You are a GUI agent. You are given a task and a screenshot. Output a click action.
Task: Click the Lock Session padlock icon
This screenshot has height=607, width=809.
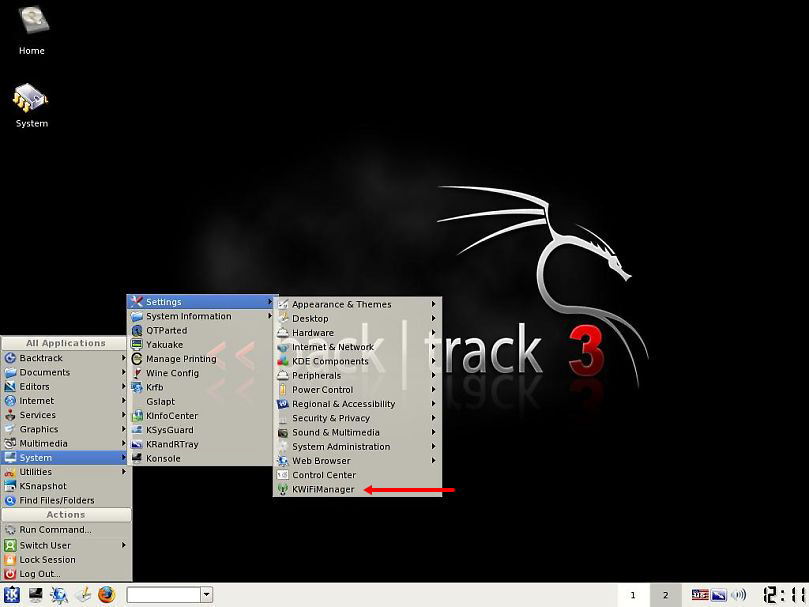pos(10,560)
